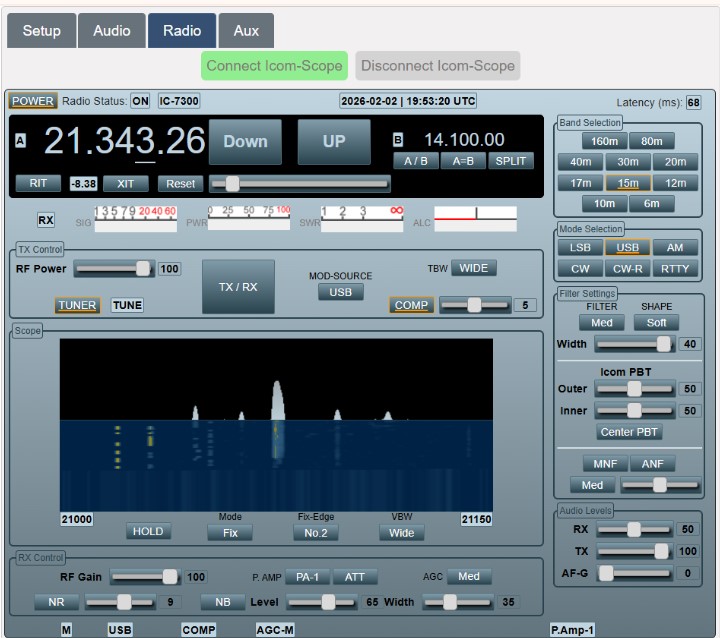Click HOLD under the scope
This screenshot has height=638, width=720.
pos(148,532)
